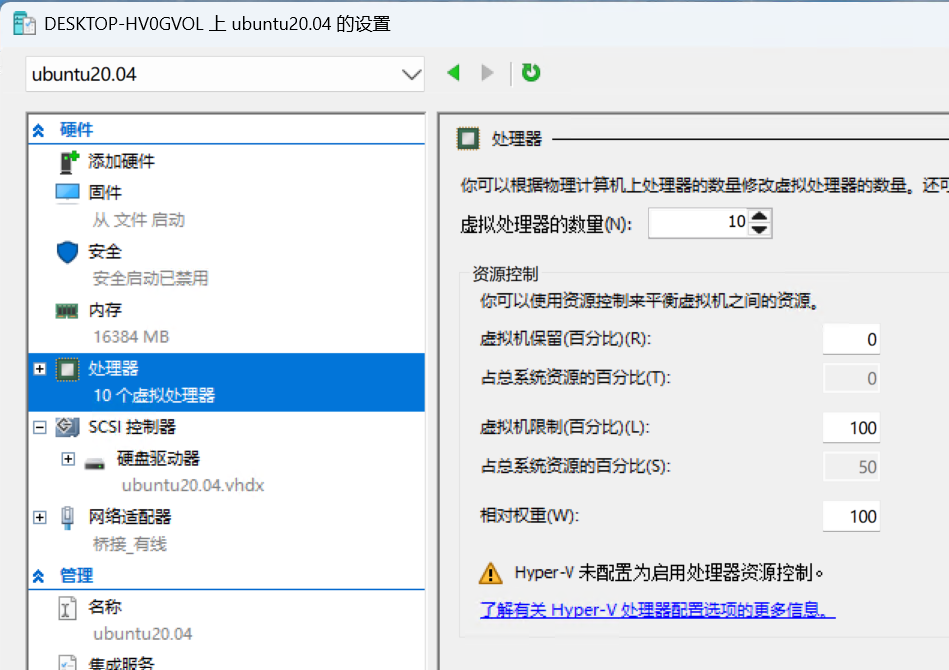Select 内存 memory settings
949x670 pixels.
[x=105, y=310]
